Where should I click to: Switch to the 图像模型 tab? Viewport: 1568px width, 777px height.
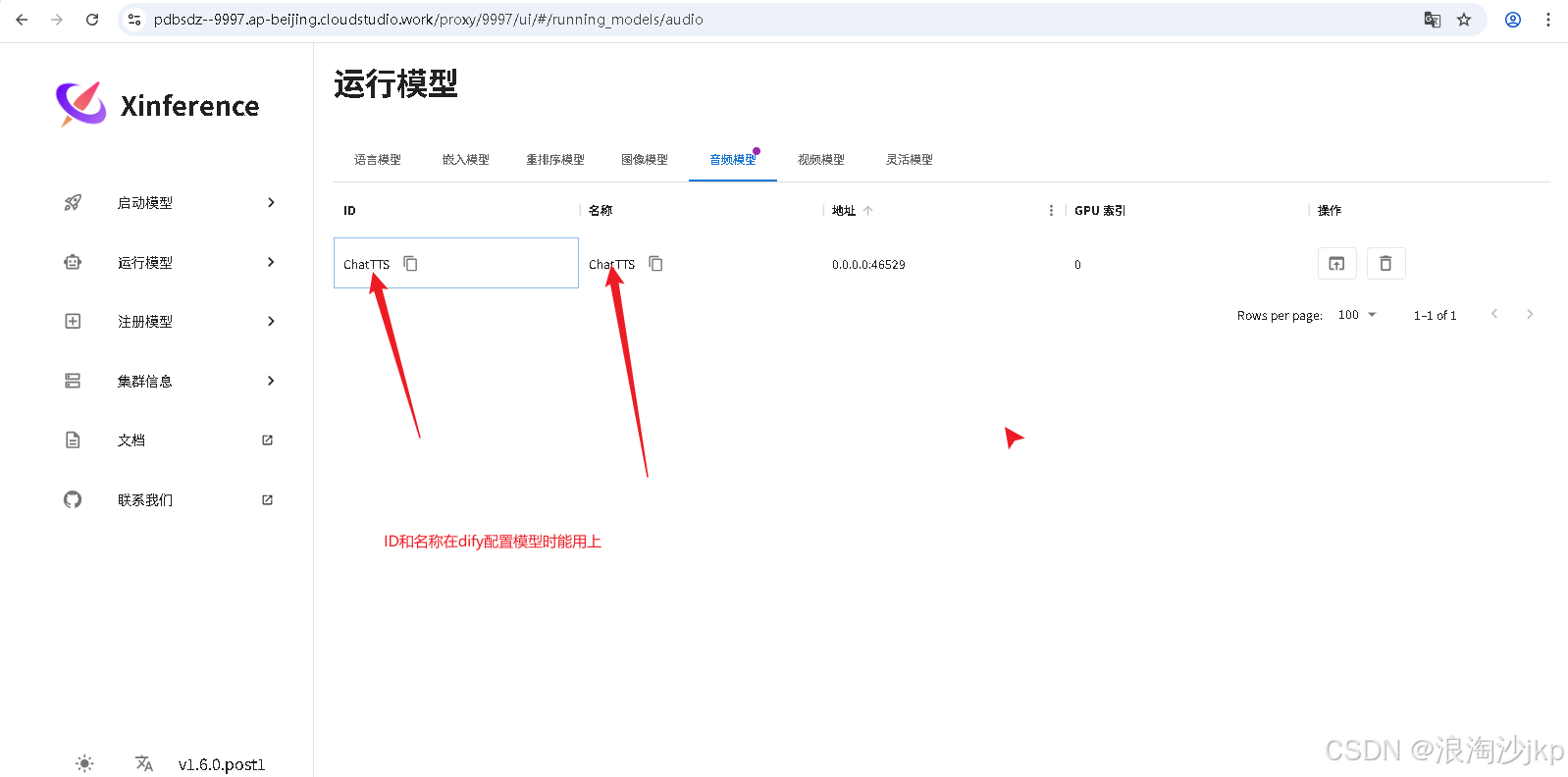(645, 159)
